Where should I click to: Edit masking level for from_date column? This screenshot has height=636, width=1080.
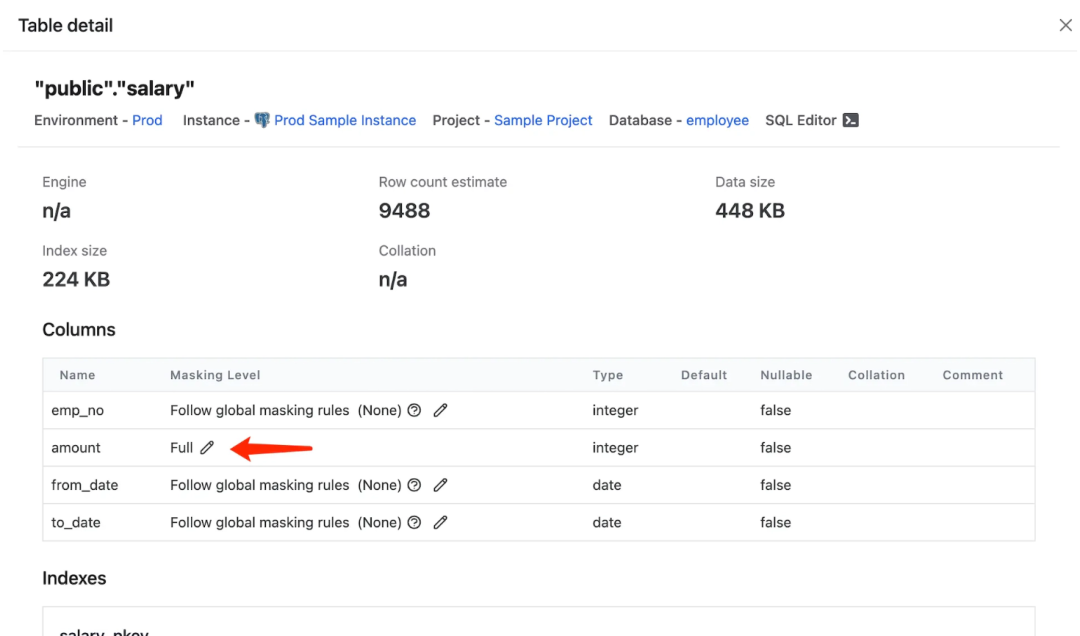pos(440,485)
